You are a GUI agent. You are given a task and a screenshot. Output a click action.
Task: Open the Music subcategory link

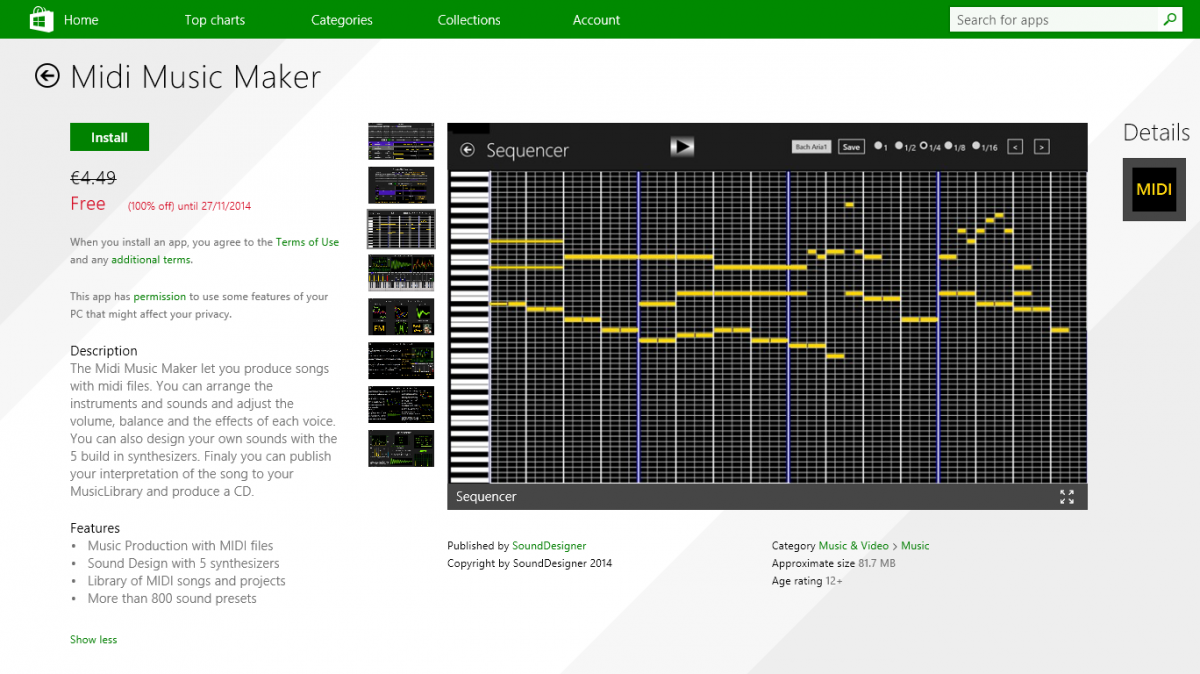(915, 546)
